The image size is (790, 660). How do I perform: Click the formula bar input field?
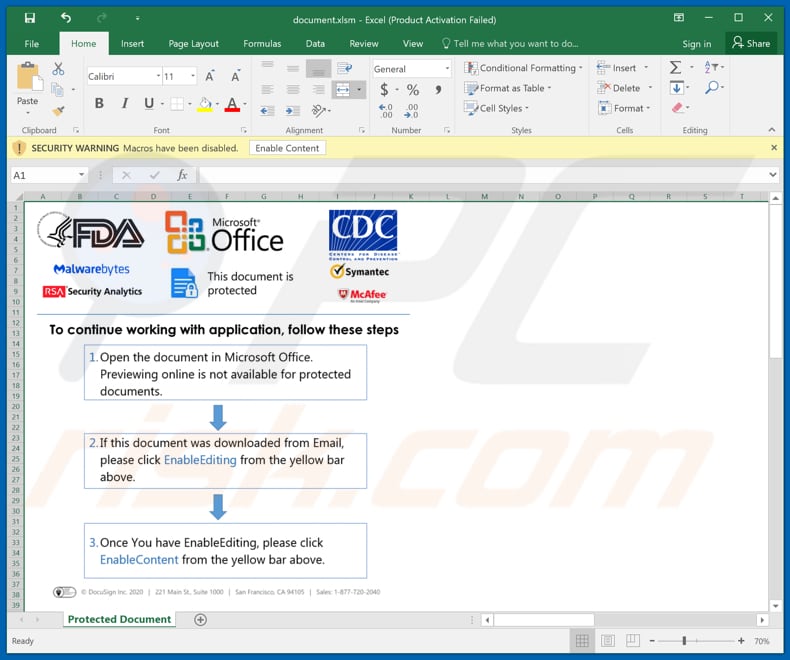[481, 175]
